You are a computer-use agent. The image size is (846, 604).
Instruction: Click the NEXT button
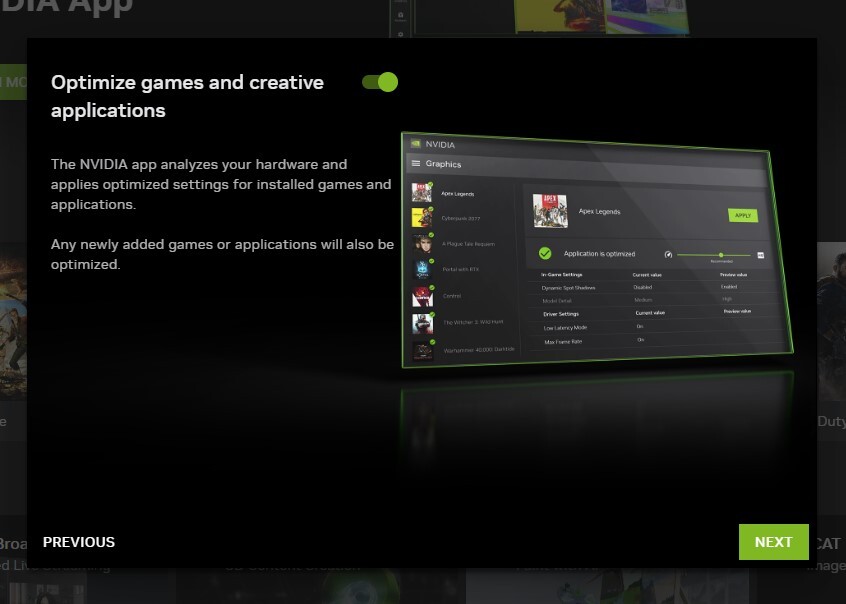[x=773, y=541]
